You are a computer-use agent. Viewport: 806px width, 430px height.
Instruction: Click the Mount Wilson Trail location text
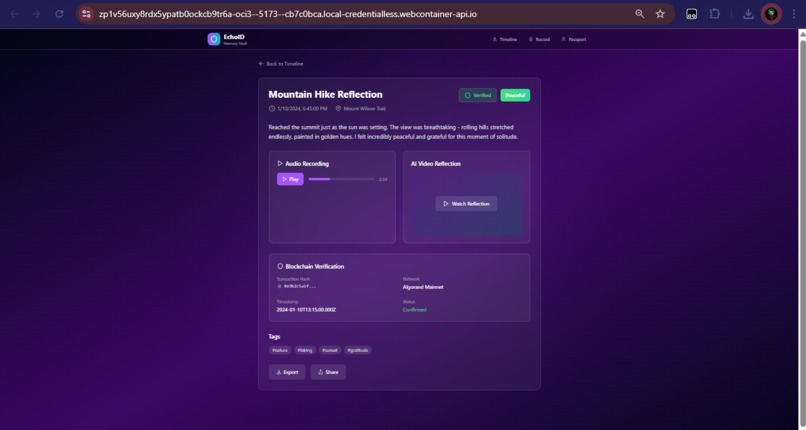point(364,108)
